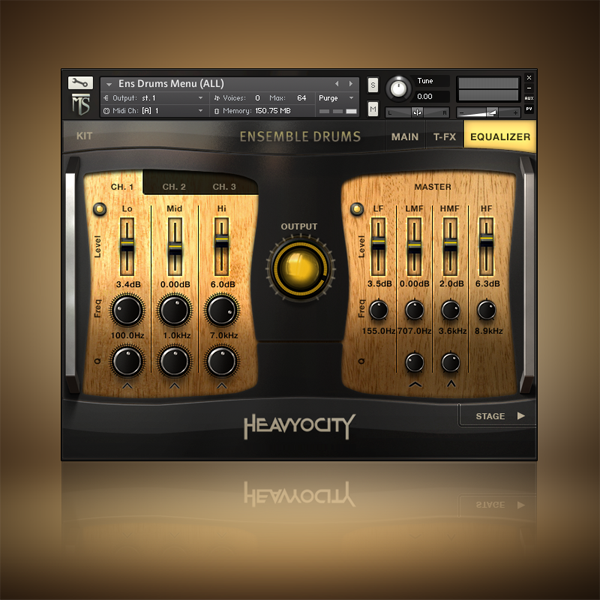Click the Mid band Q knob
Image resolution: width=600 pixels, height=600 pixels.
(175, 360)
